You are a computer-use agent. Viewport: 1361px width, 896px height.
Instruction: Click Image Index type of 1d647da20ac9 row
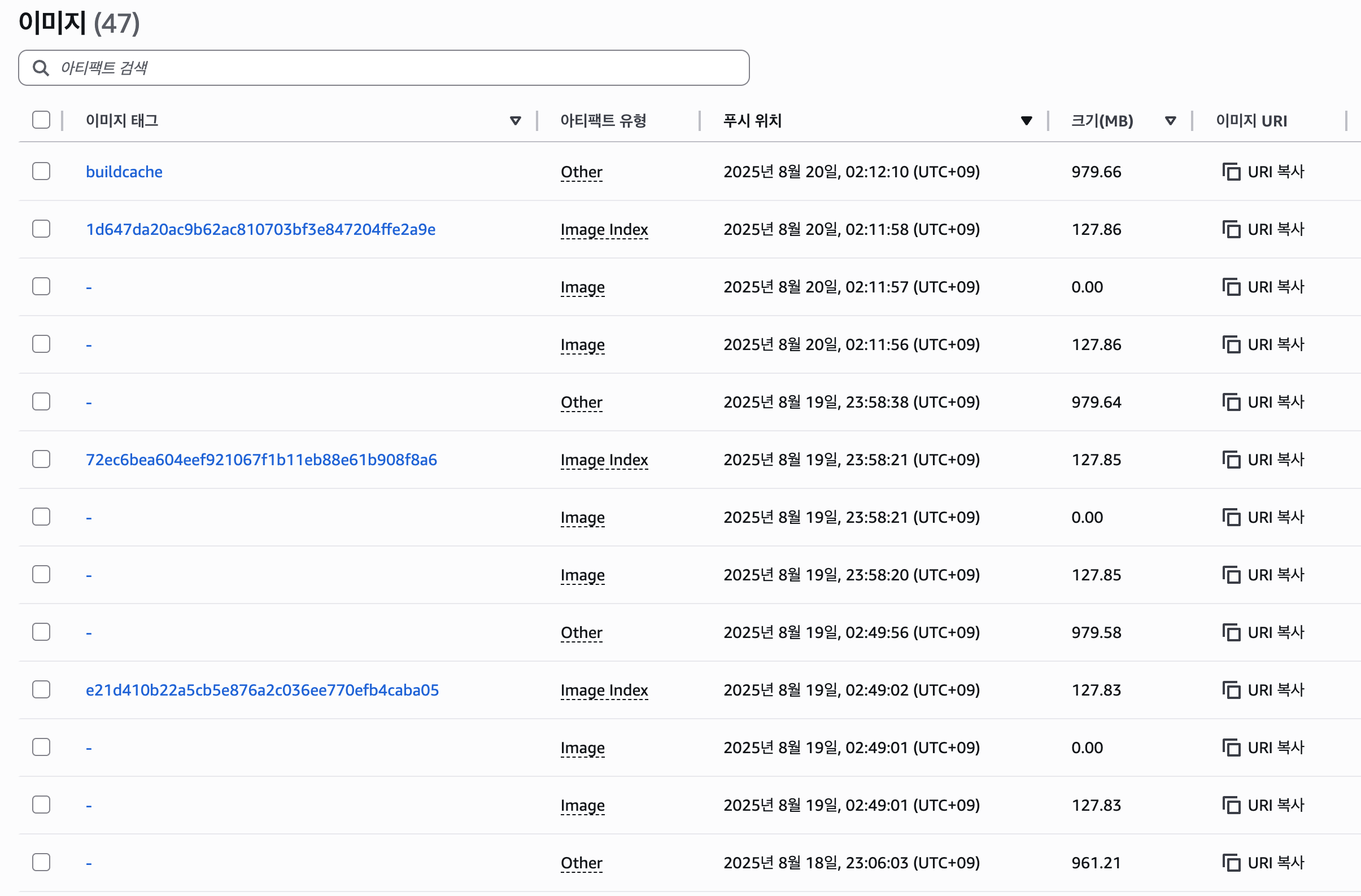604,229
